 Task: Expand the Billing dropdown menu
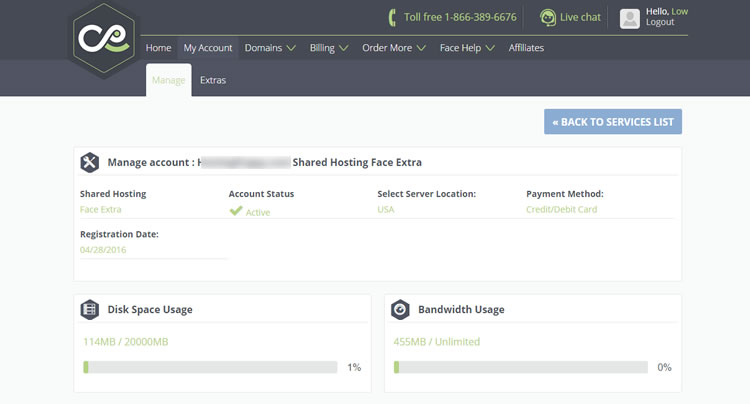pyautogui.click(x=328, y=47)
